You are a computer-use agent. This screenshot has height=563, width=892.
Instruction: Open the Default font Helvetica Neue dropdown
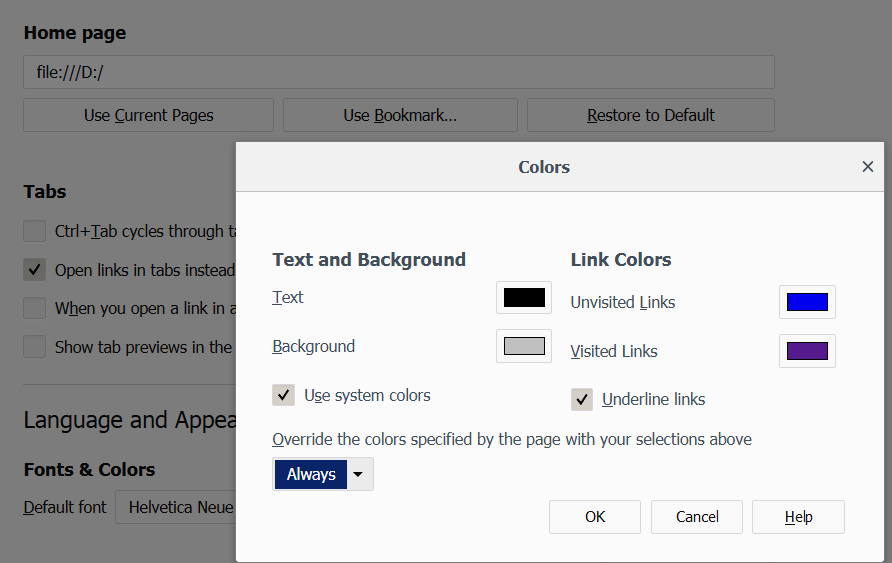pyautogui.click(x=176, y=507)
